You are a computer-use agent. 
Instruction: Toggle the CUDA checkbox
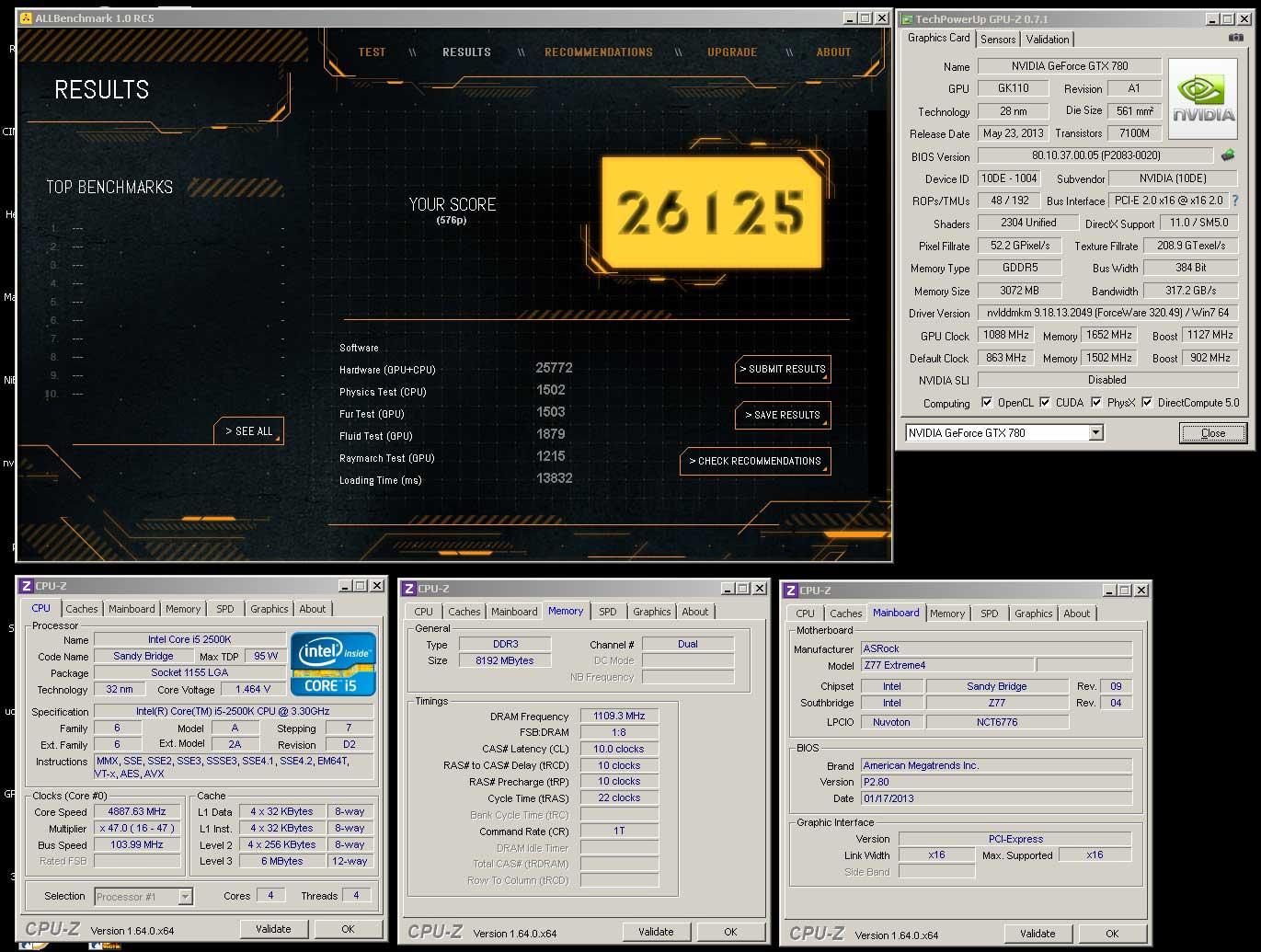1044,402
